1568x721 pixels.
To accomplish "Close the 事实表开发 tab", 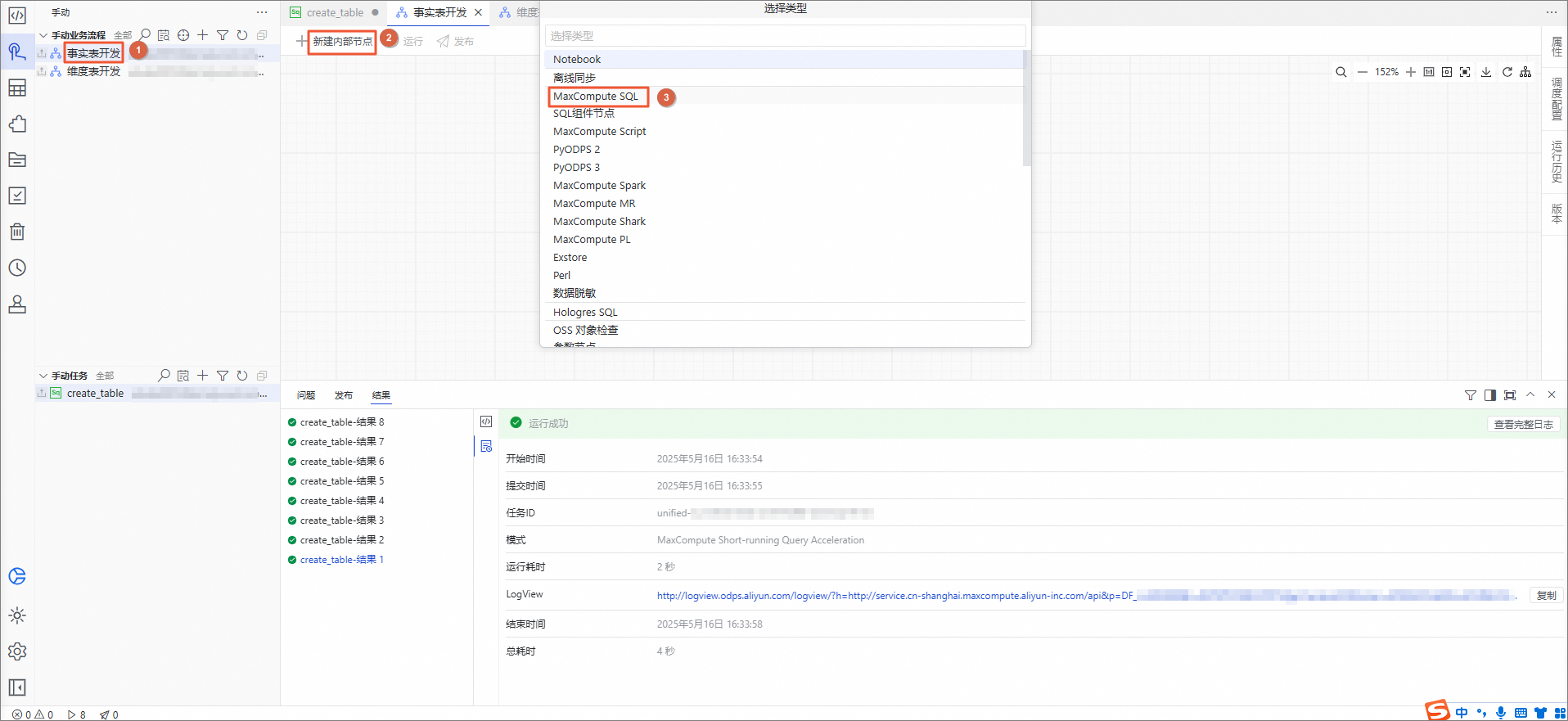I will (479, 12).
